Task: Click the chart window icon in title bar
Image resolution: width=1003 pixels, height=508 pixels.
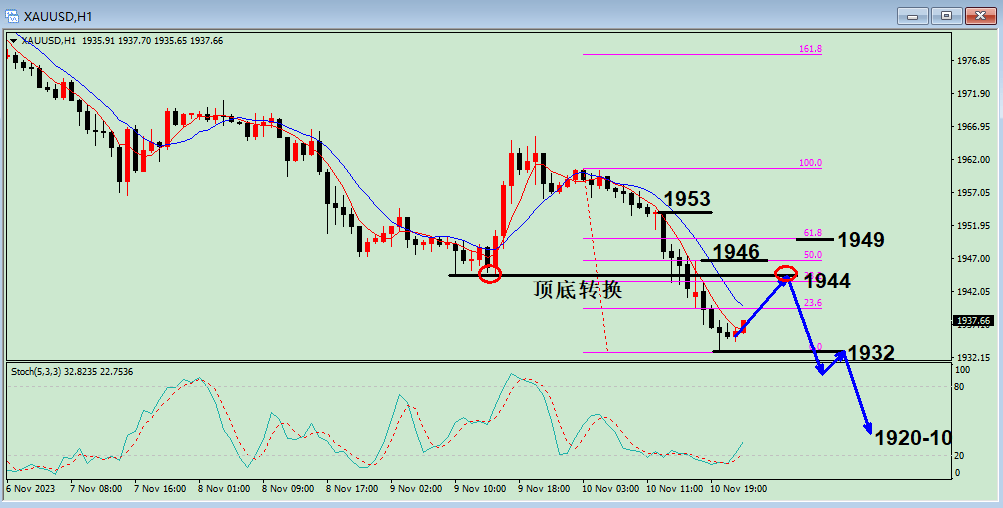Action: (13, 14)
